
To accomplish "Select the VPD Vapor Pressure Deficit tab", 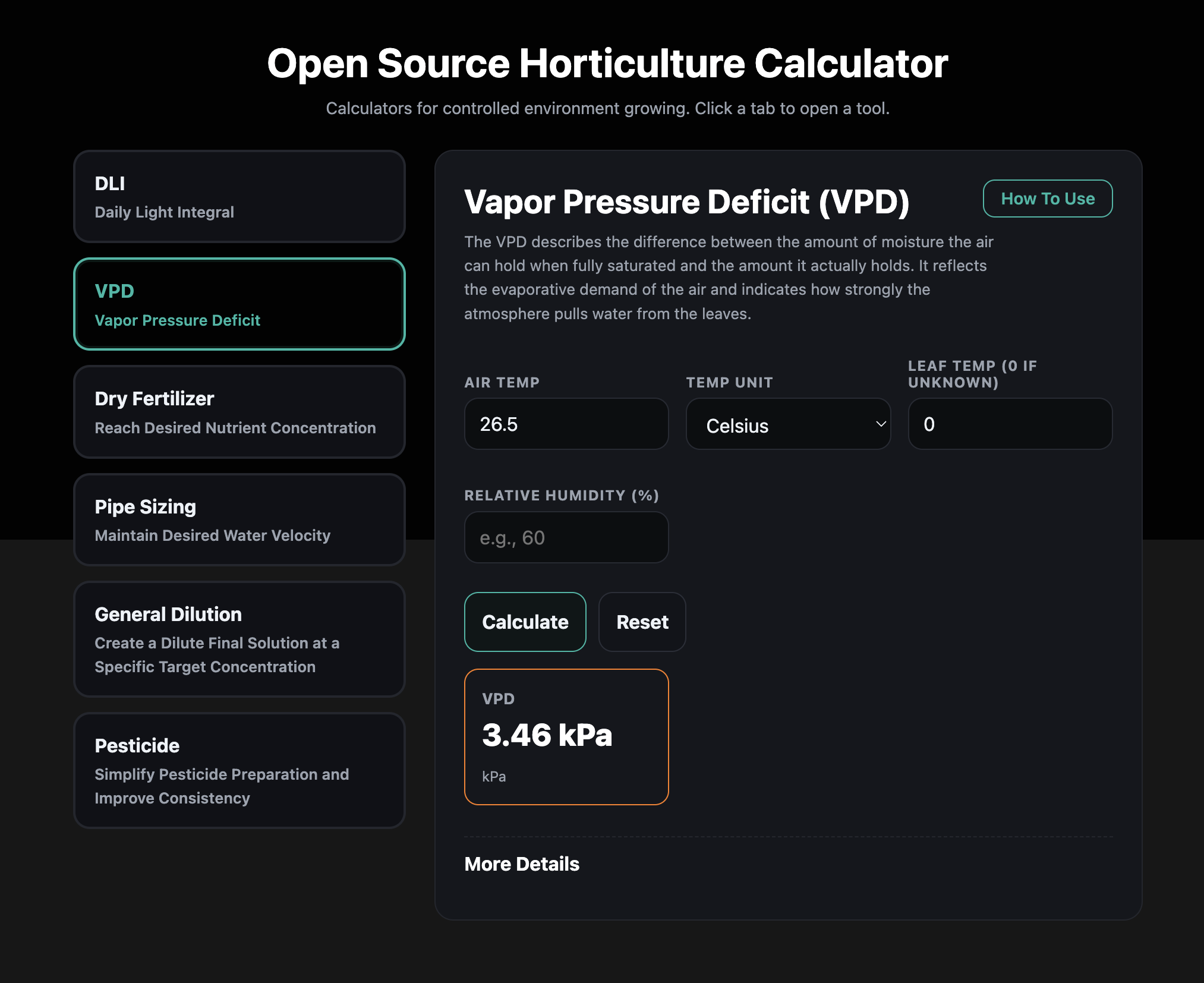I will pyautogui.click(x=239, y=304).
